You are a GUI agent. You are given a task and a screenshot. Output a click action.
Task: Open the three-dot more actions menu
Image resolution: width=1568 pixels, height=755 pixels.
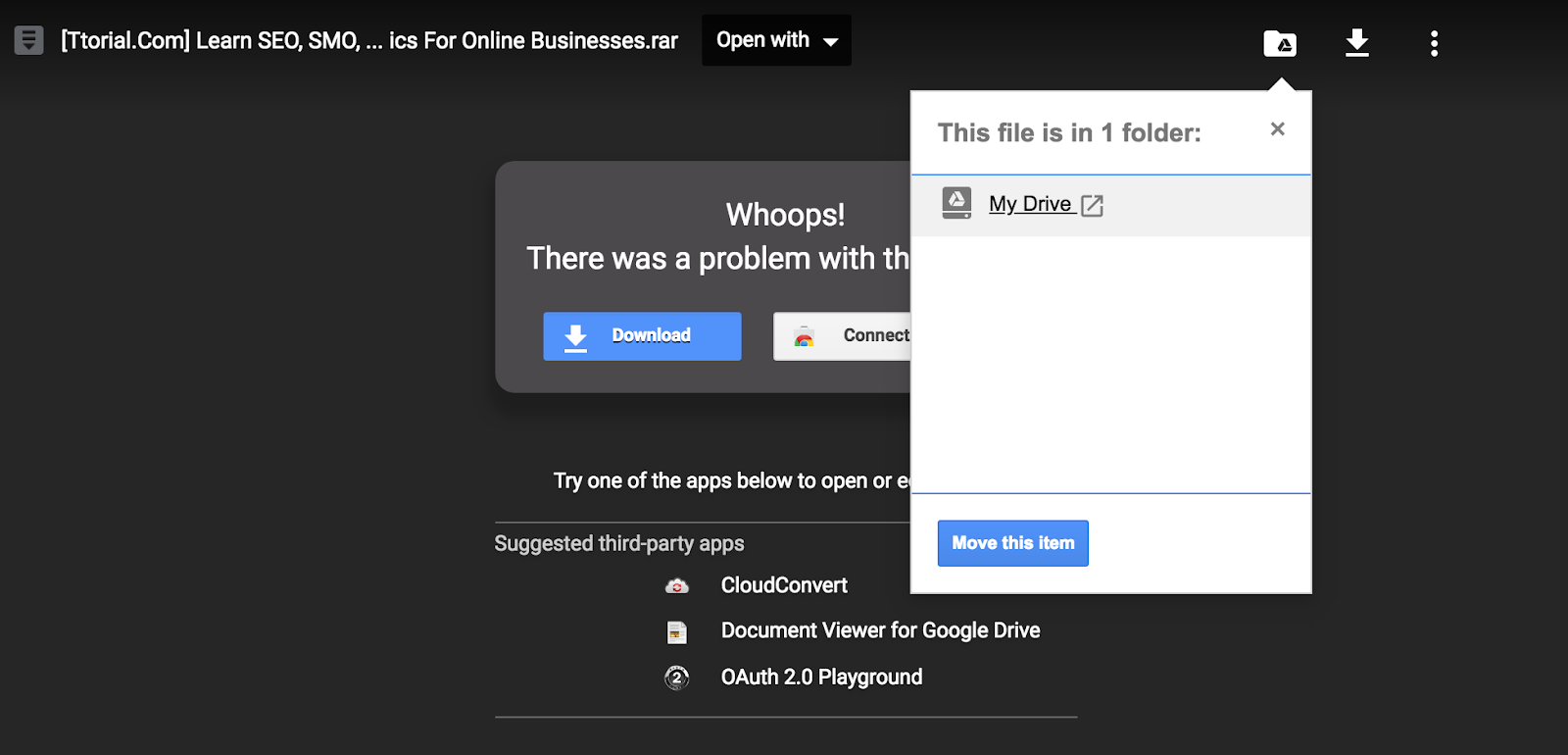(x=1434, y=43)
